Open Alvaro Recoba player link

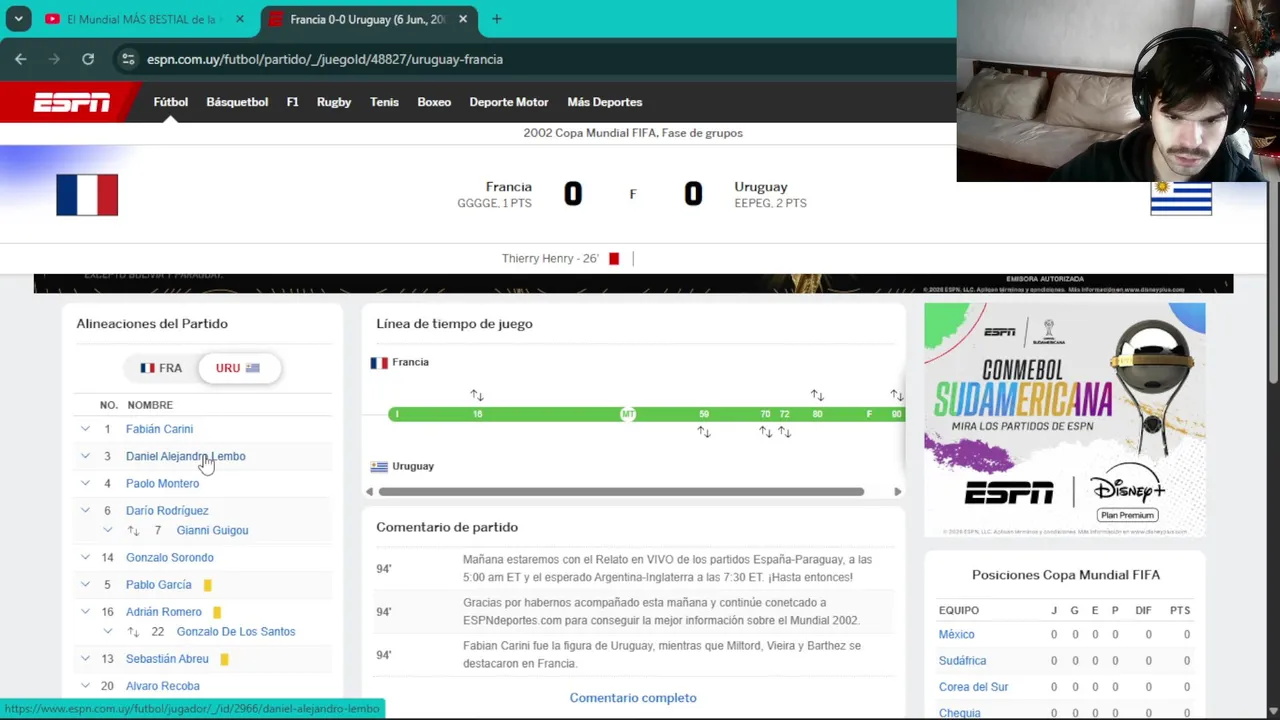(x=163, y=686)
